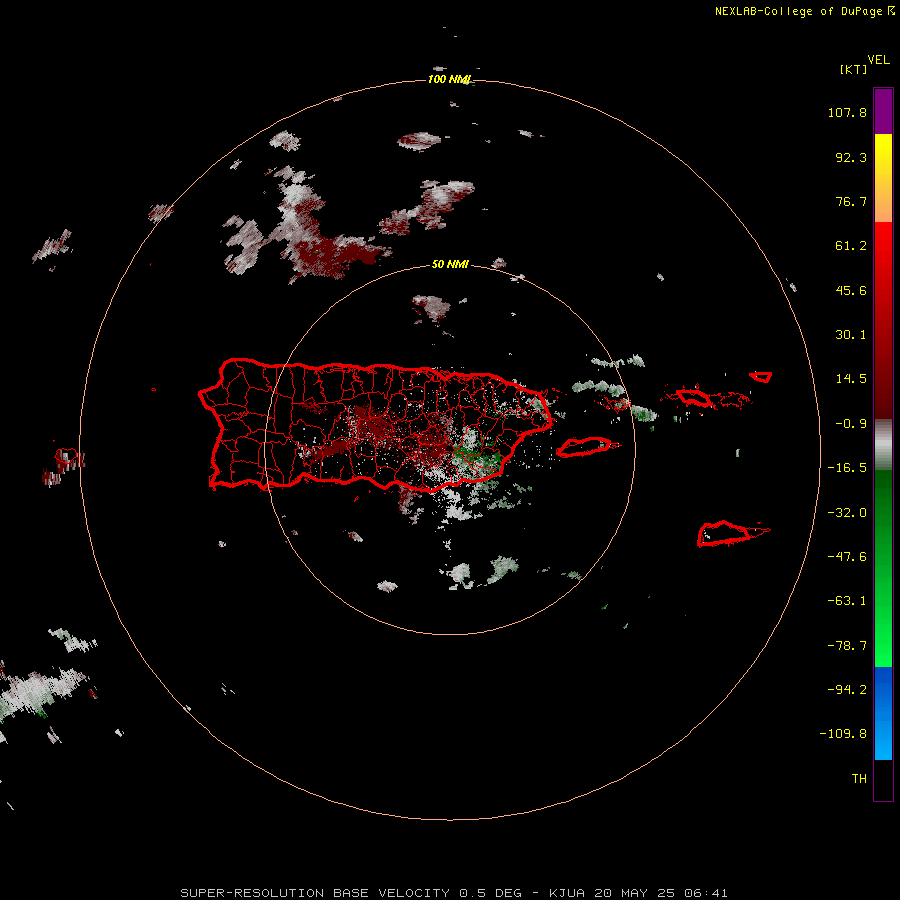This screenshot has width=900, height=900.
Task: Click the 107.8 scale value
Action: point(847,112)
